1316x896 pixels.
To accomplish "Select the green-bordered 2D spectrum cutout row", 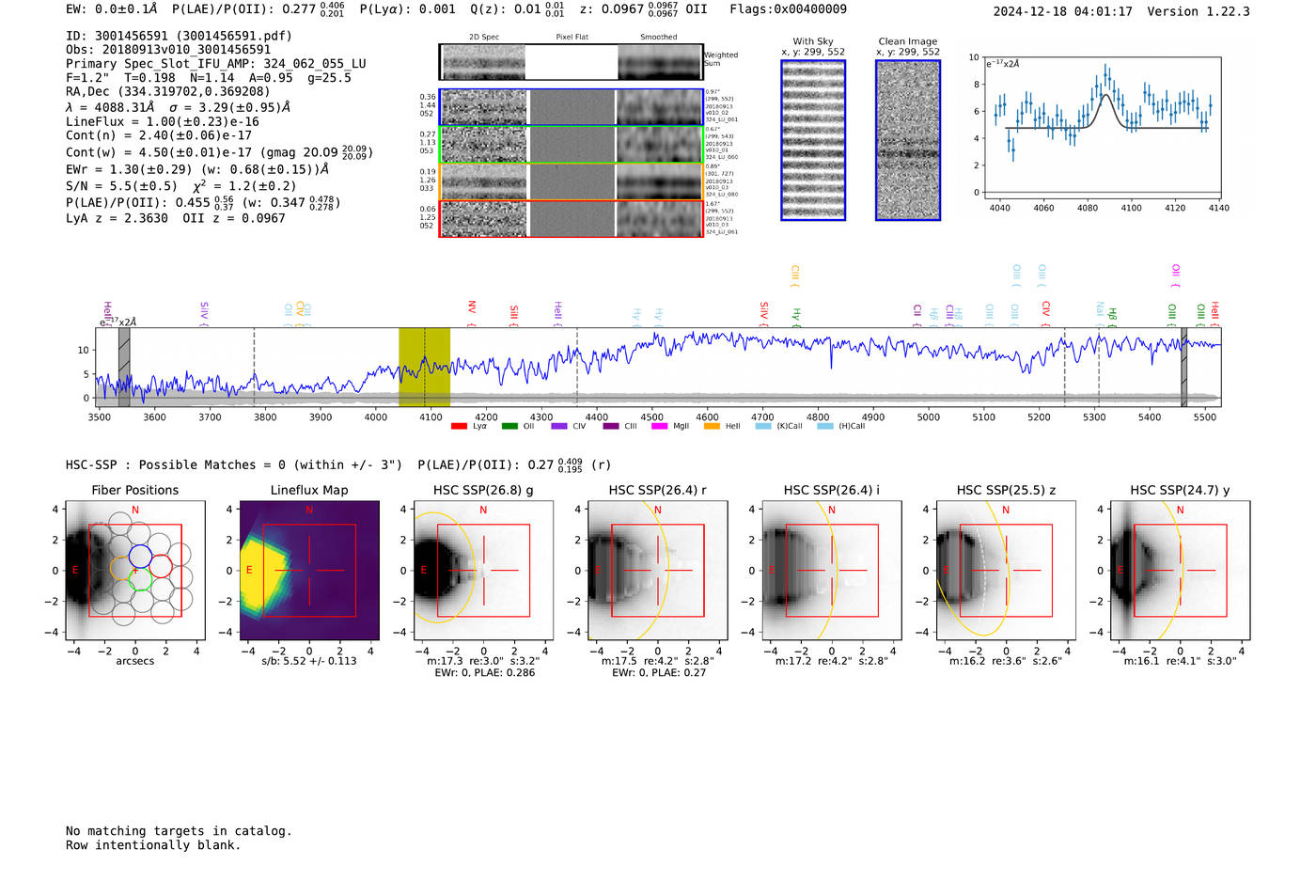I will 572,145.
